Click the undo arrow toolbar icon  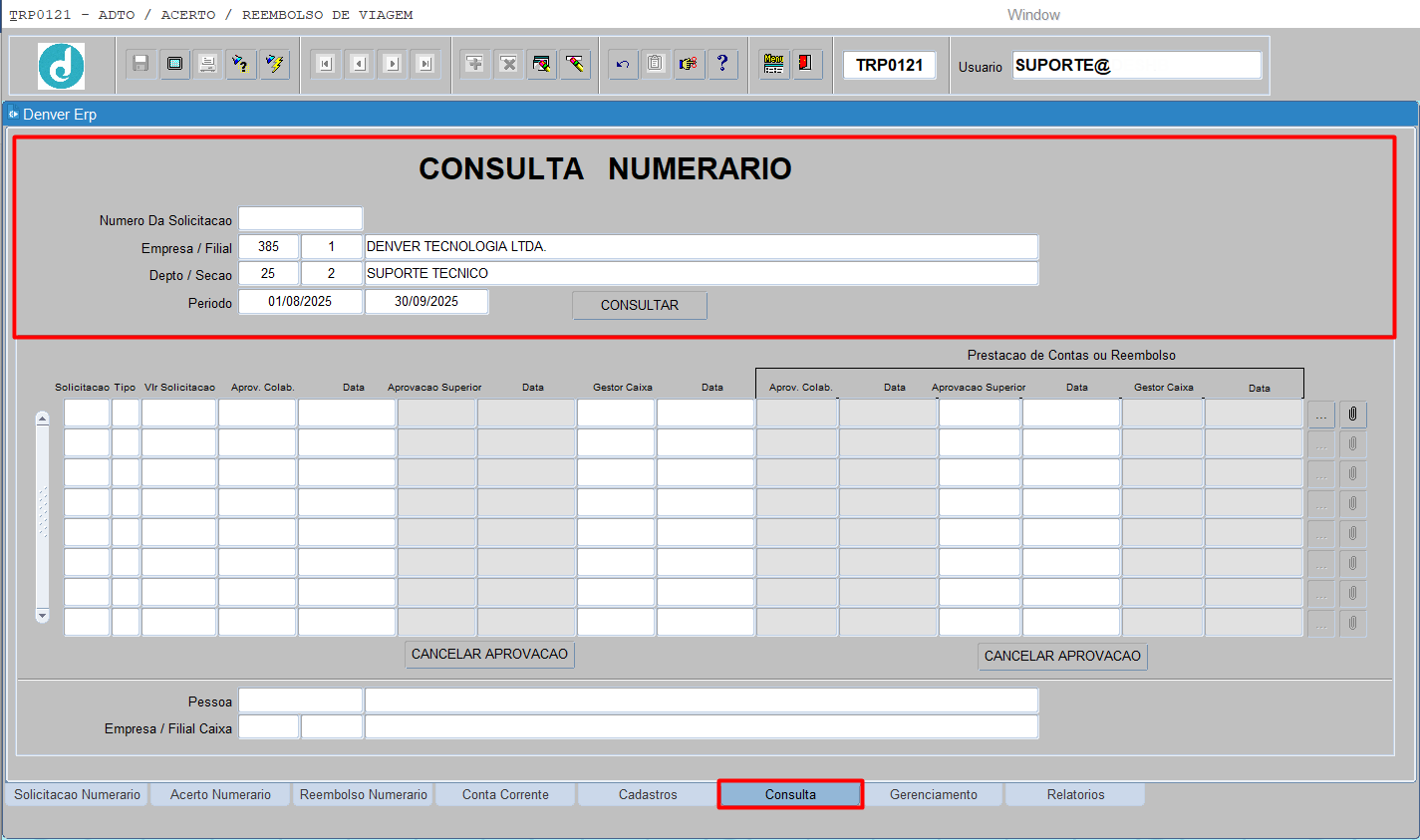tap(623, 64)
